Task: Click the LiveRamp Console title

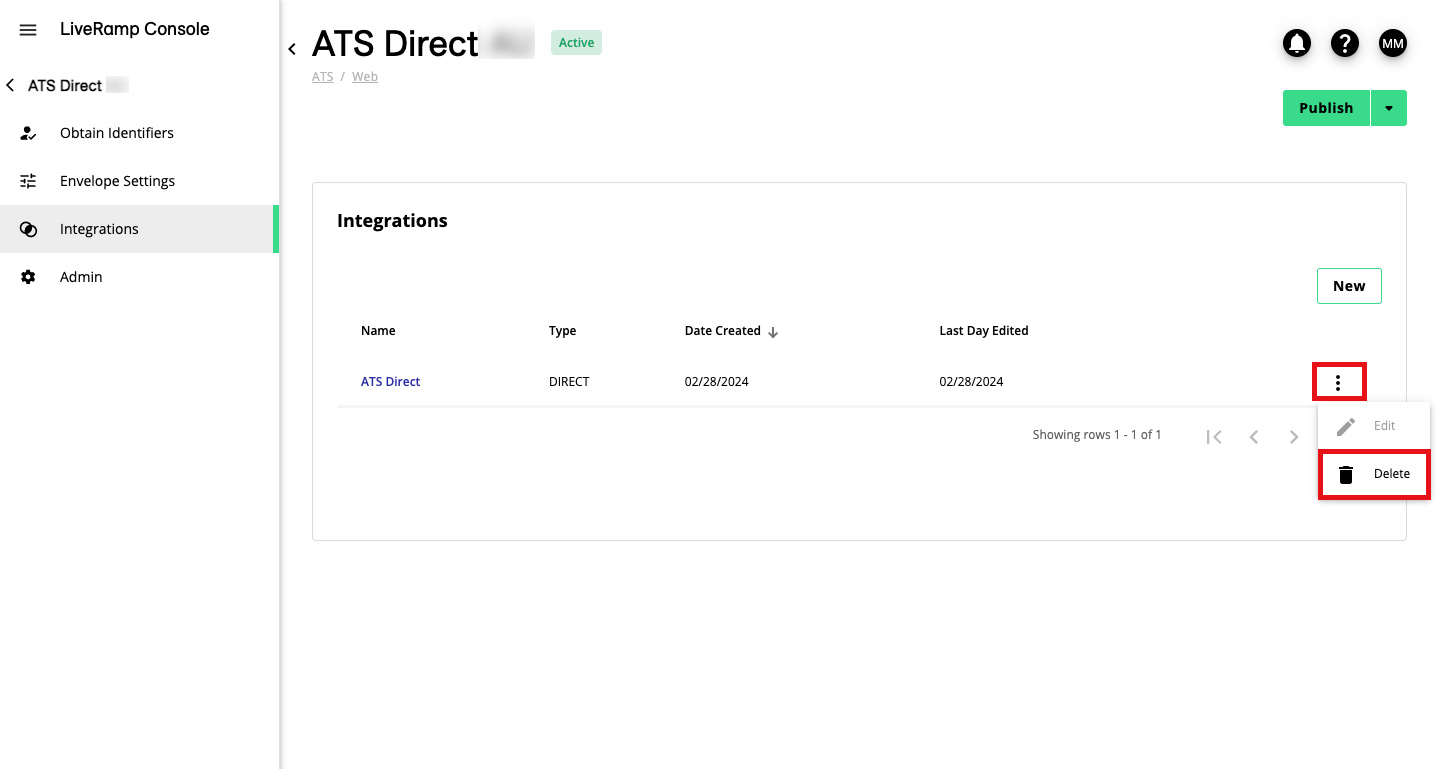Action: pyautogui.click(x=135, y=29)
